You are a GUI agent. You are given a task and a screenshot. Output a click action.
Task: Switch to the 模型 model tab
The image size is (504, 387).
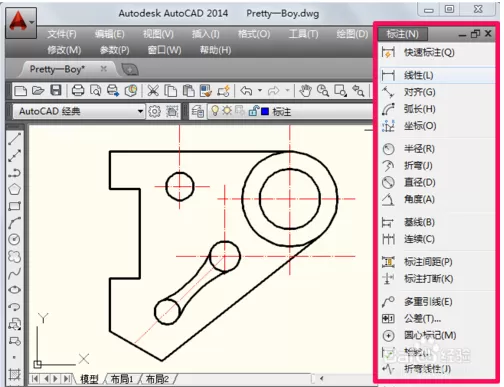(89, 379)
